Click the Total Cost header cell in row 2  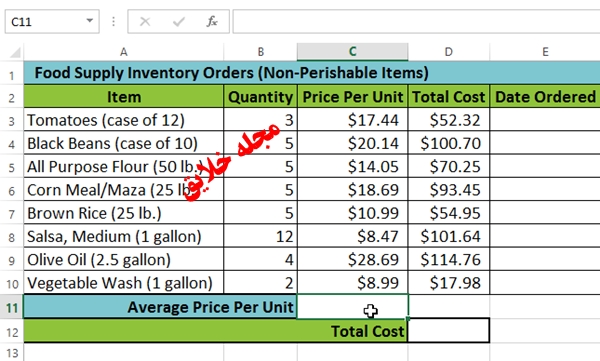click(449, 96)
